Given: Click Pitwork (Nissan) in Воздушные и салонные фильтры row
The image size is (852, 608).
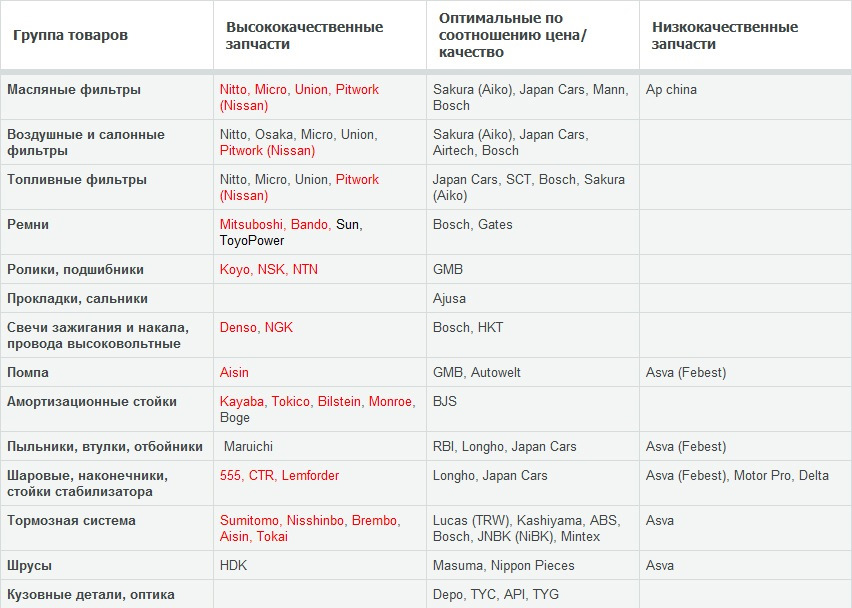Looking at the screenshot, I should point(267,150).
